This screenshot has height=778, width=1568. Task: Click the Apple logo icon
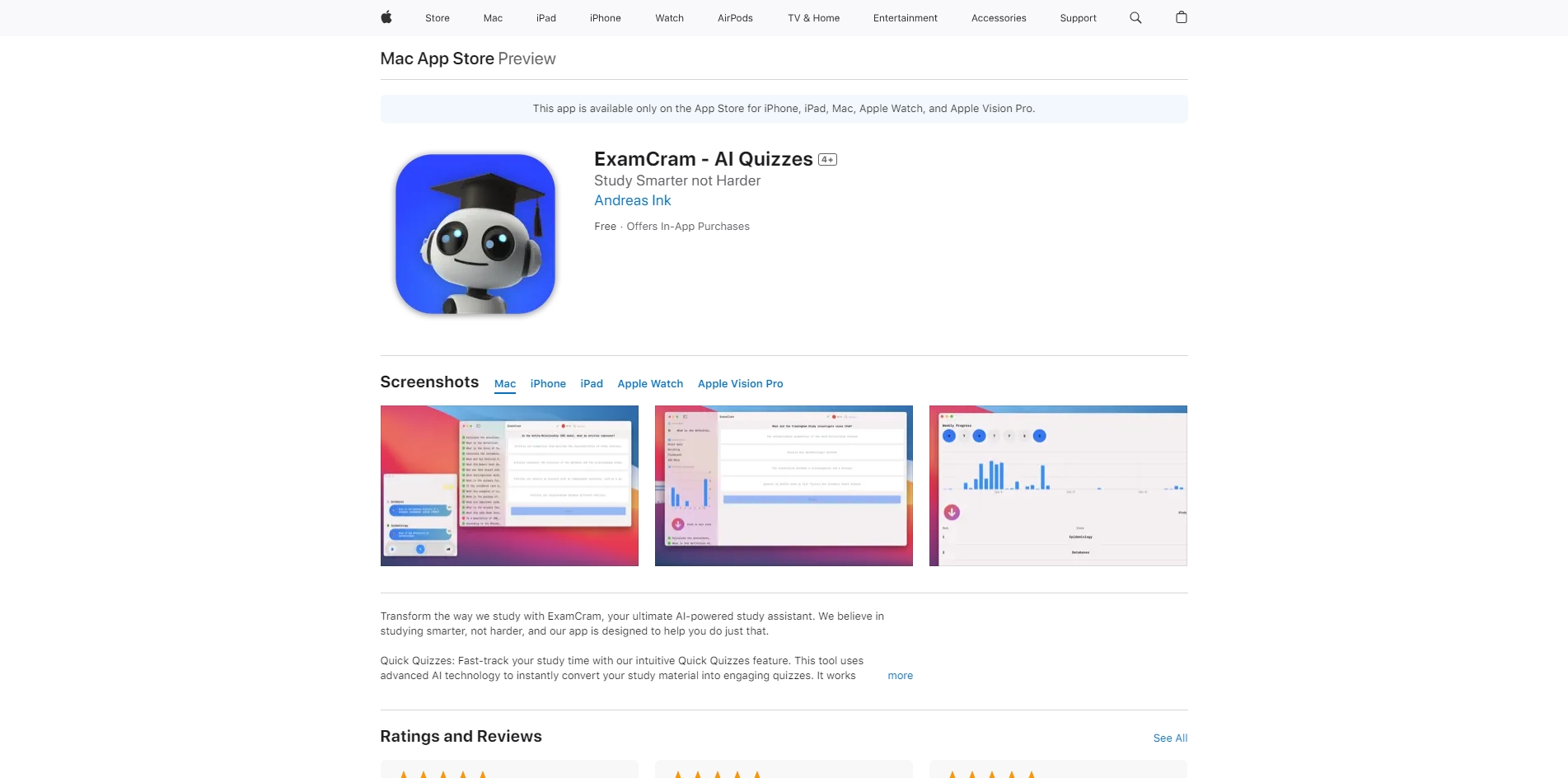coord(386,17)
